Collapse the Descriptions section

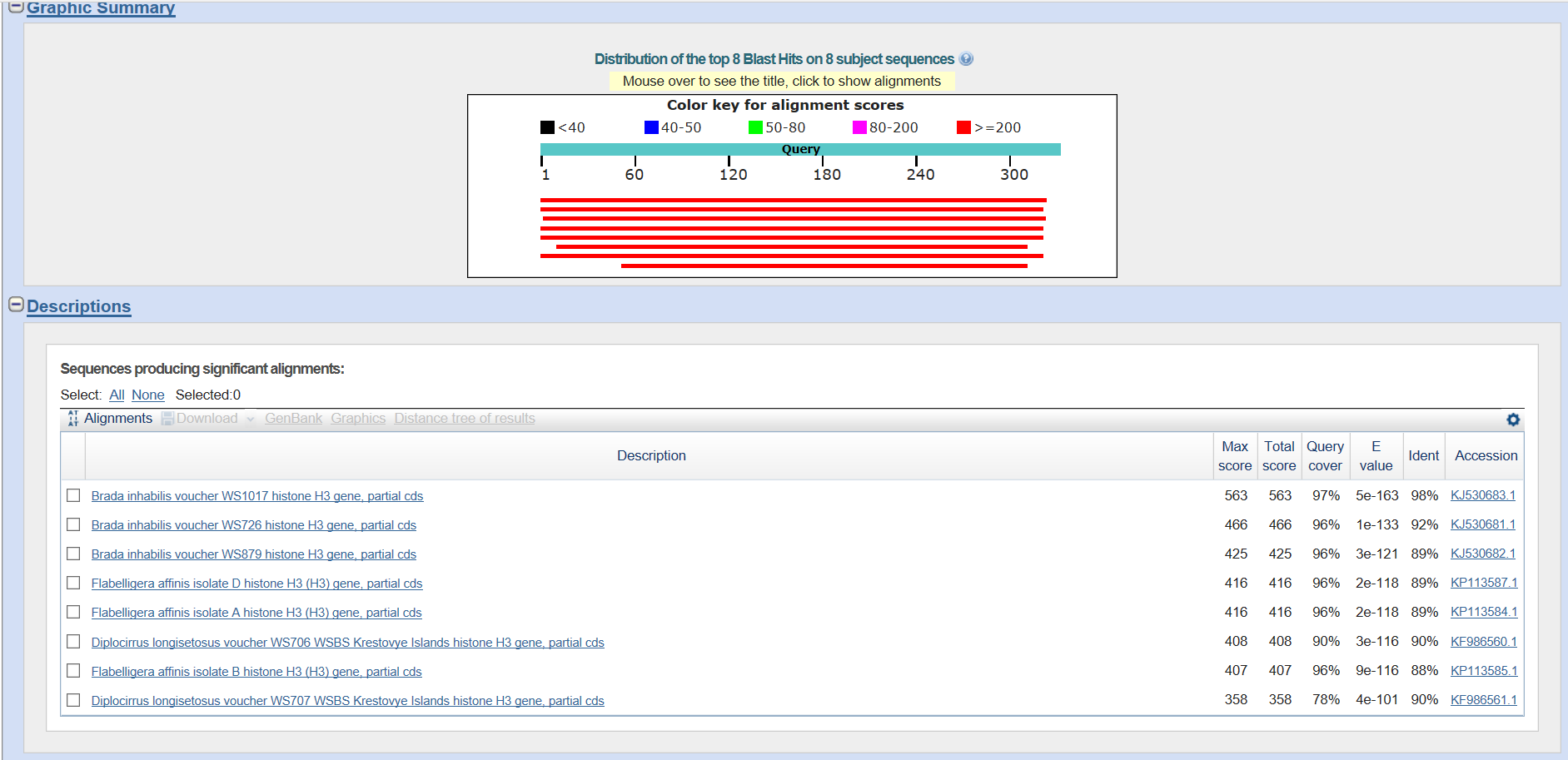click(16, 305)
